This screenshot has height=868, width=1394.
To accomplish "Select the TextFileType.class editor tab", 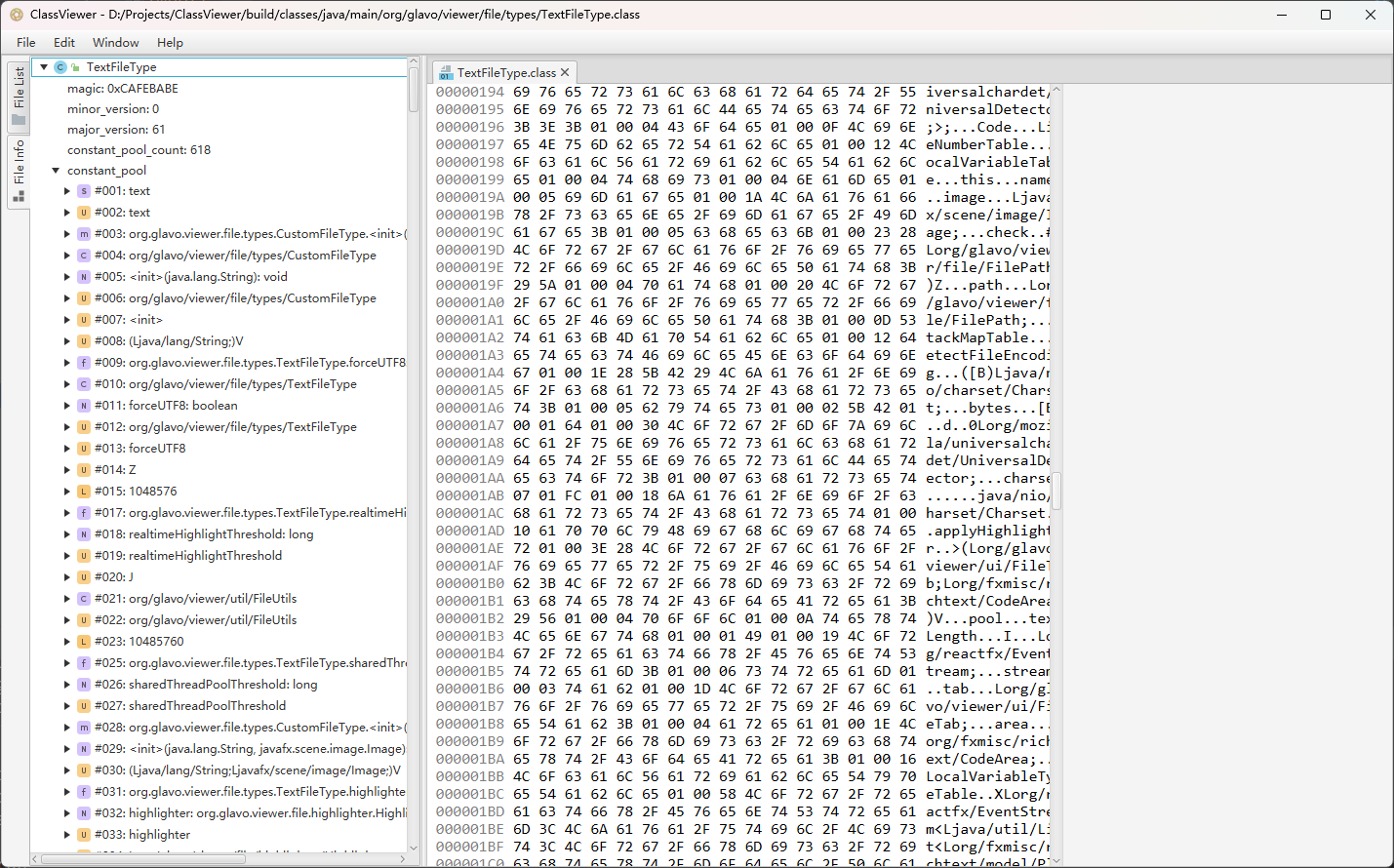I will click(x=506, y=72).
